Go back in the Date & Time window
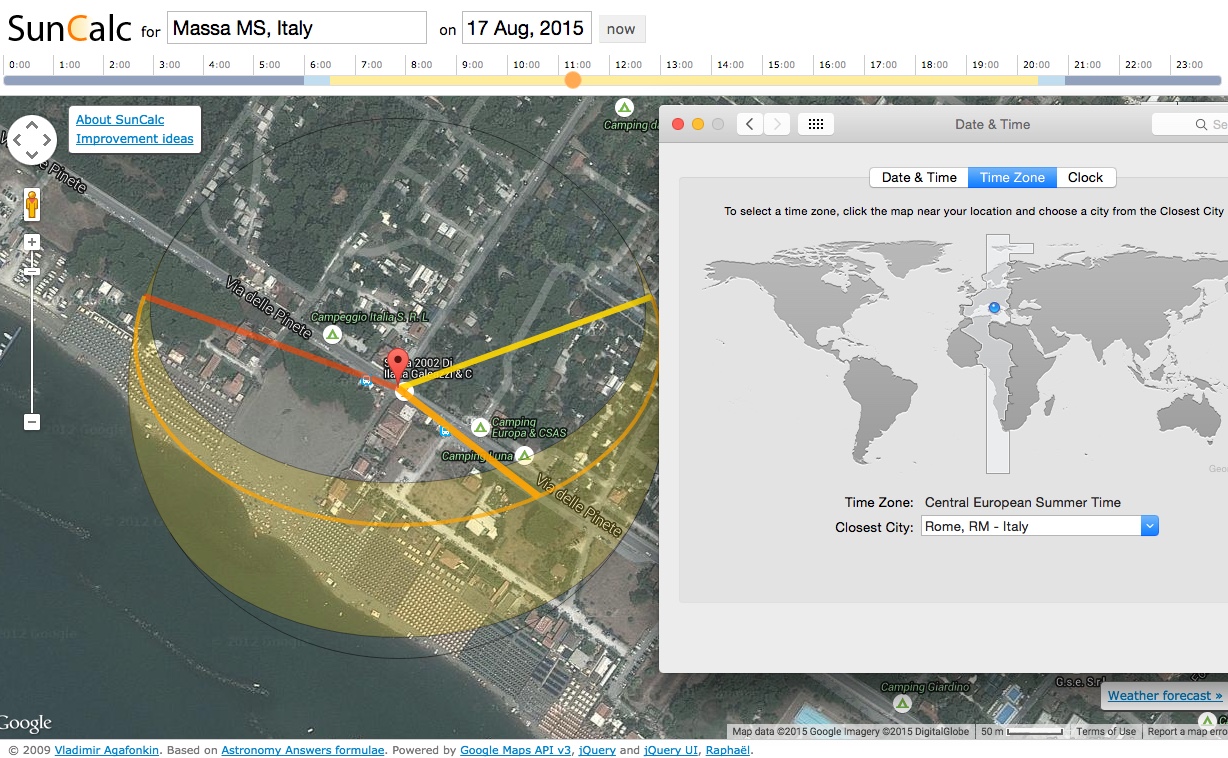The height and width of the screenshot is (758, 1228). tap(750, 124)
